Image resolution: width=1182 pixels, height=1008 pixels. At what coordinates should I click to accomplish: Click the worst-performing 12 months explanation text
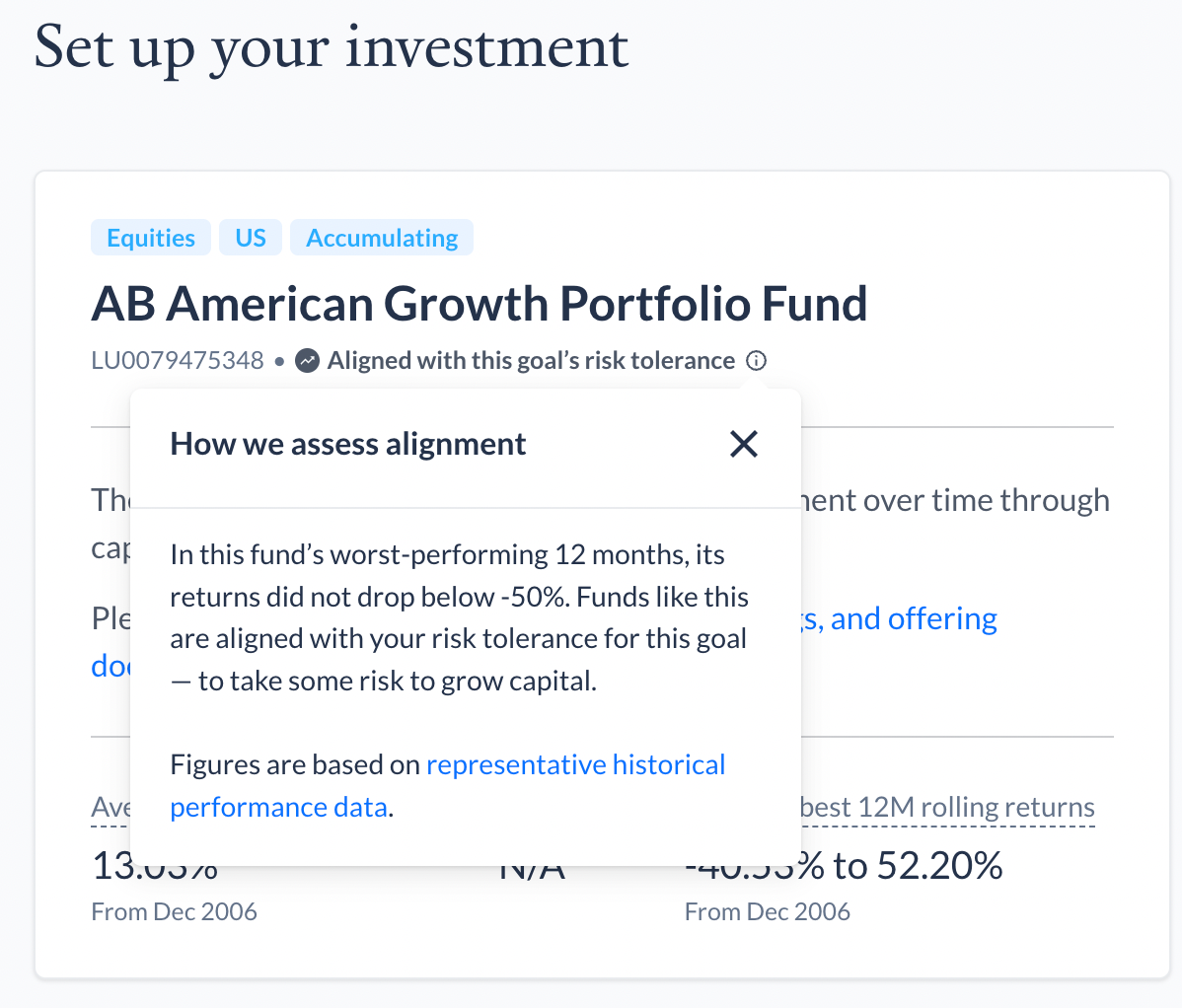459,617
